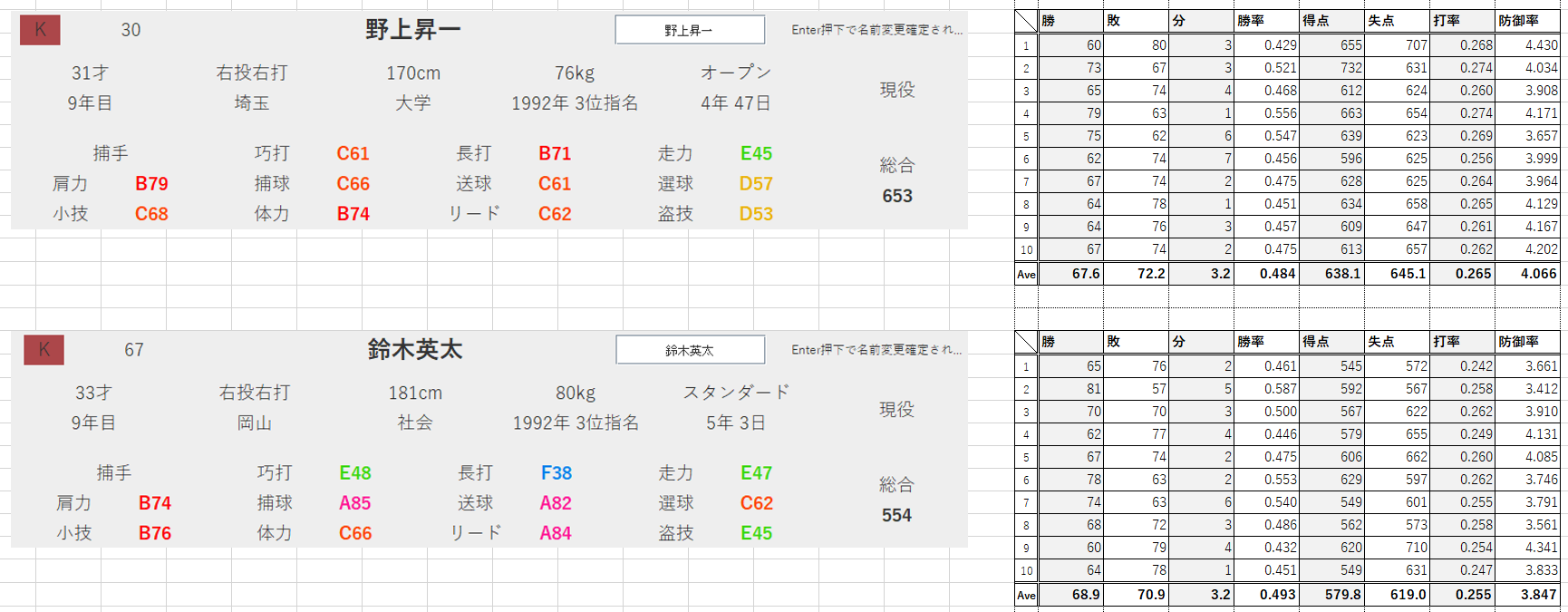
Task: Select the lower table average wins 68.9
Action: point(1070,595)
